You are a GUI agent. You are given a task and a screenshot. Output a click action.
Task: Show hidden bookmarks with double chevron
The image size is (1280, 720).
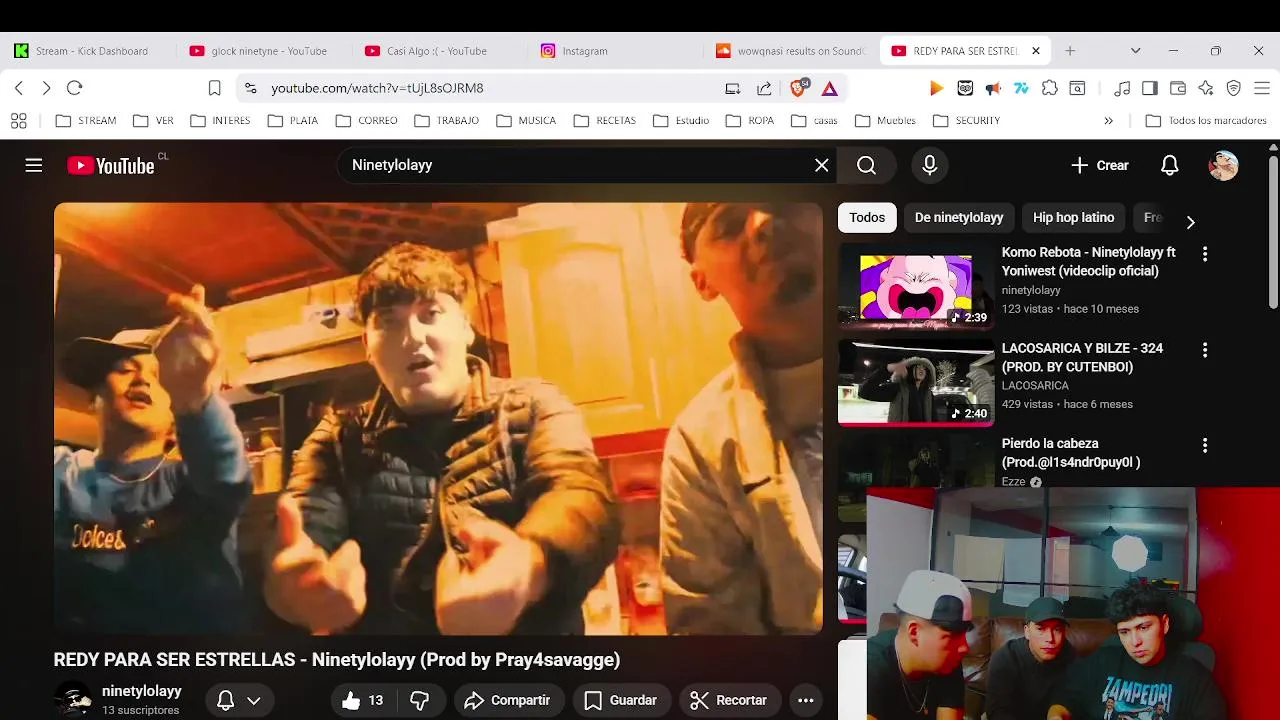(x=1108, y=120)
